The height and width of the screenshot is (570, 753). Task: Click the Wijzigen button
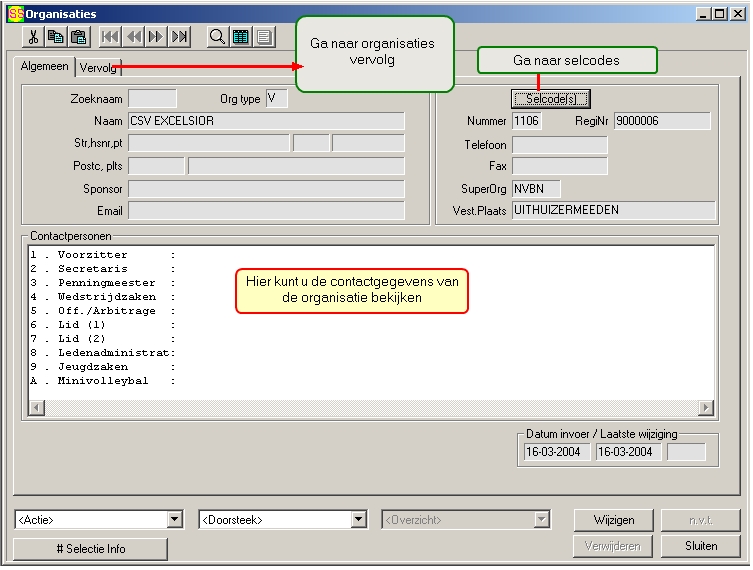(613, 520)
